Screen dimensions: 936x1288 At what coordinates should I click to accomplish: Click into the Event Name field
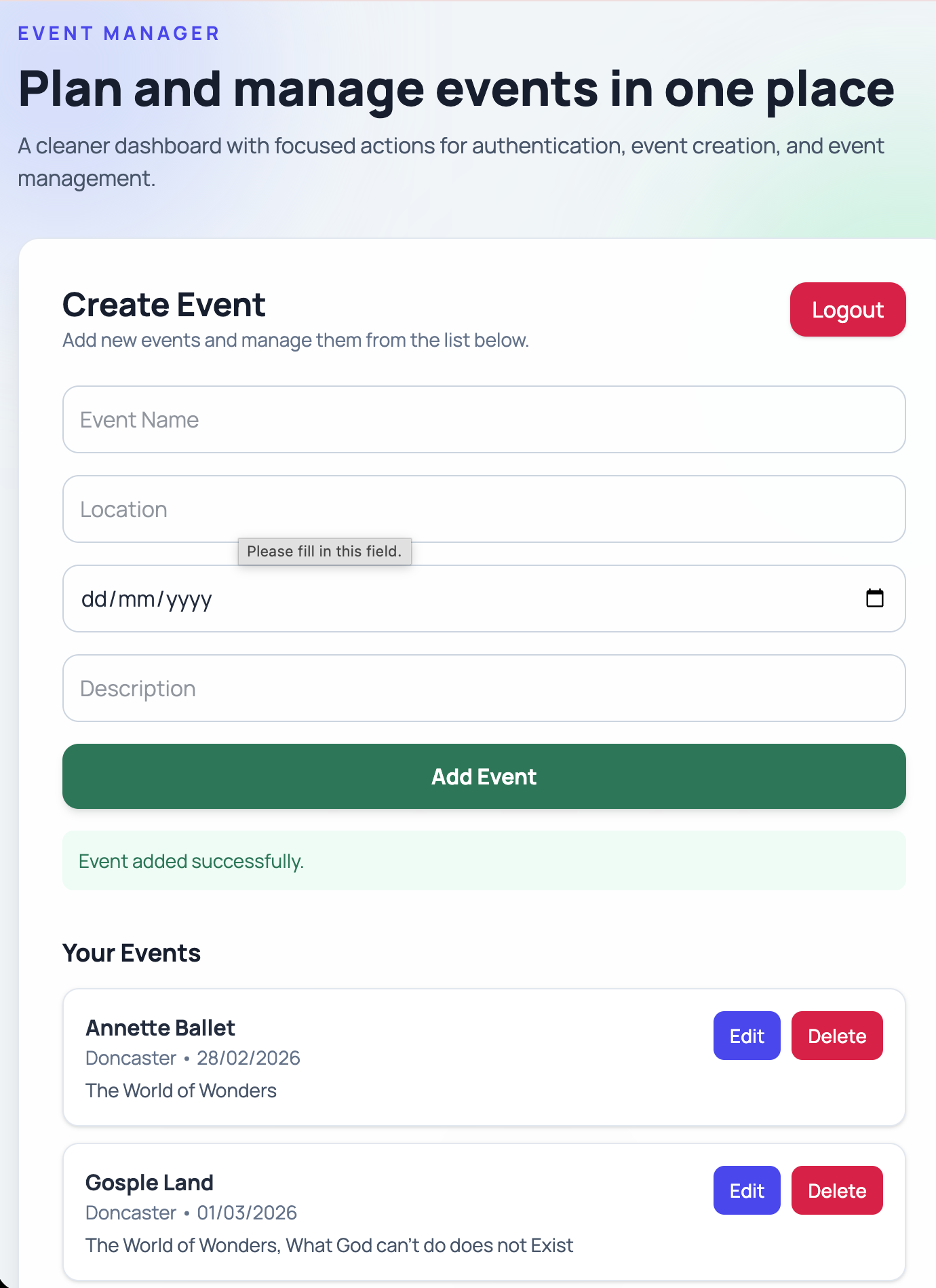coord(484,419)
